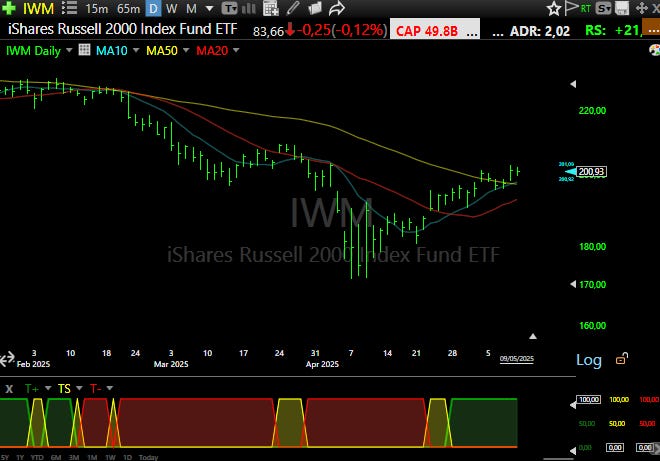
Task: Click the iShares Russell 2000 Index Fund ETF title
Action: (122, 29)
